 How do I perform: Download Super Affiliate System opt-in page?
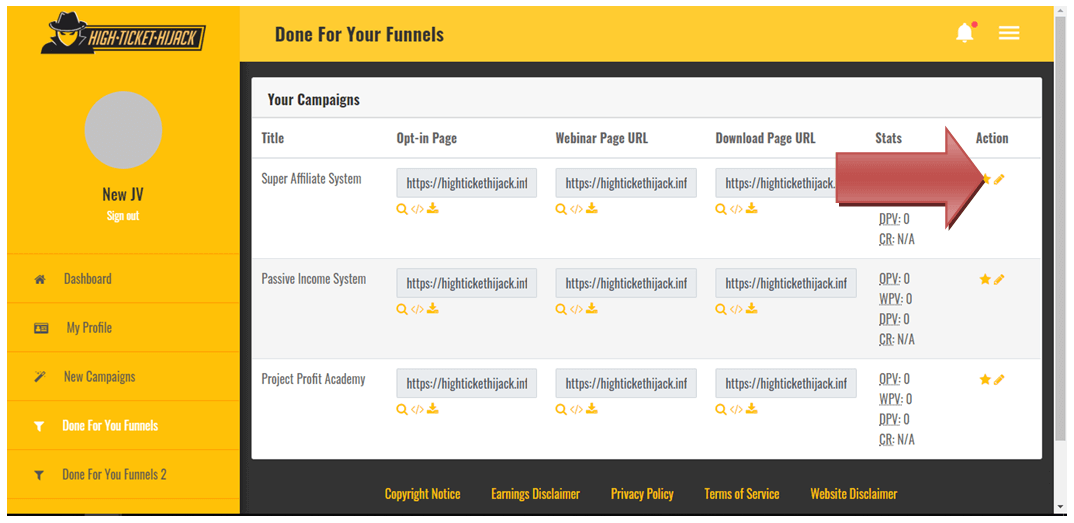(x=433, y=208)
